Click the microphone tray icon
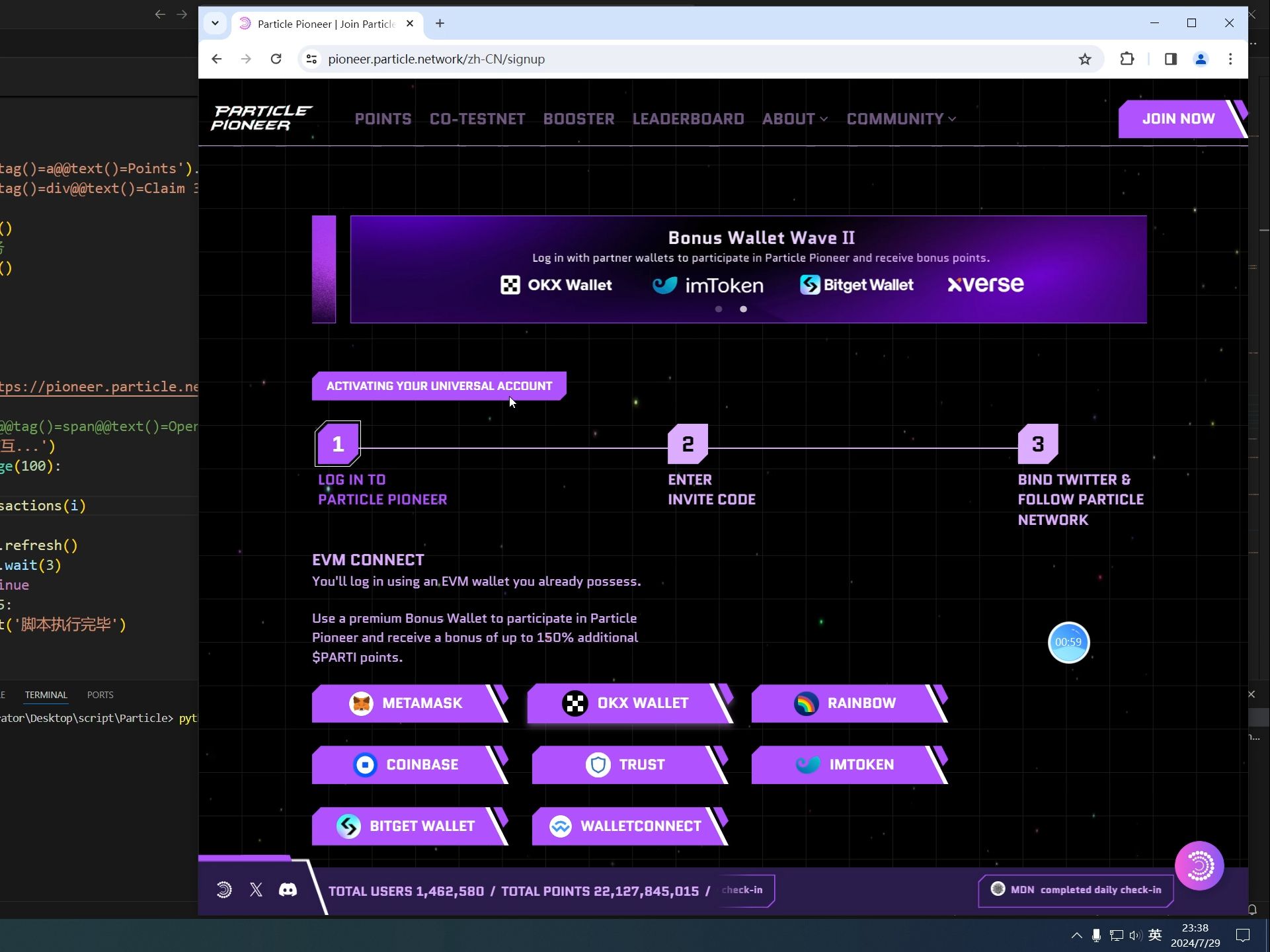This screenshot has width=1270, height=952. 1096,935
